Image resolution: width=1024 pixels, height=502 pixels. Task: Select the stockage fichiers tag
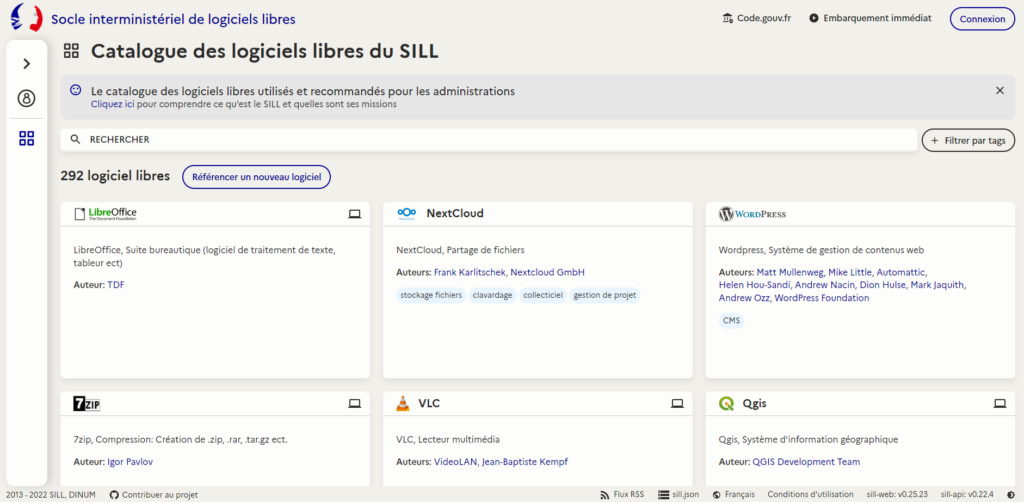(431, 295)
